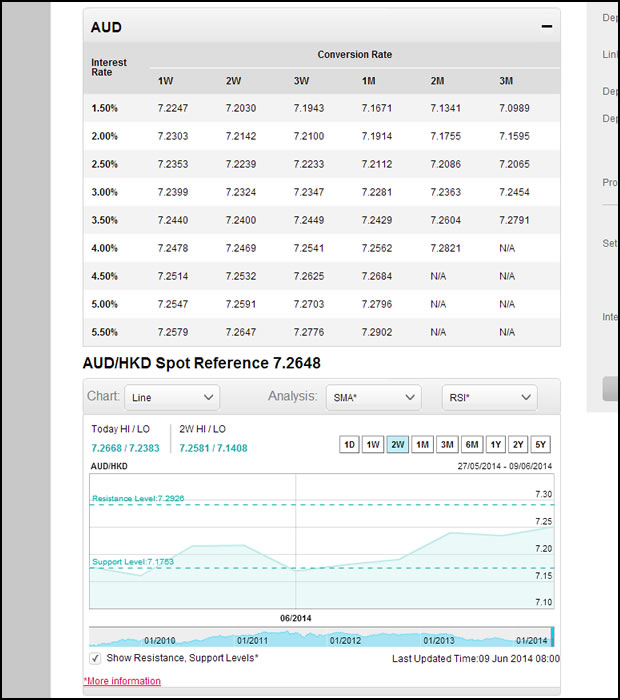Image resolution: width=620 pixels, height=700 pixels.
Task: Open the SMA* analysis dropdown
Action: 374,397
